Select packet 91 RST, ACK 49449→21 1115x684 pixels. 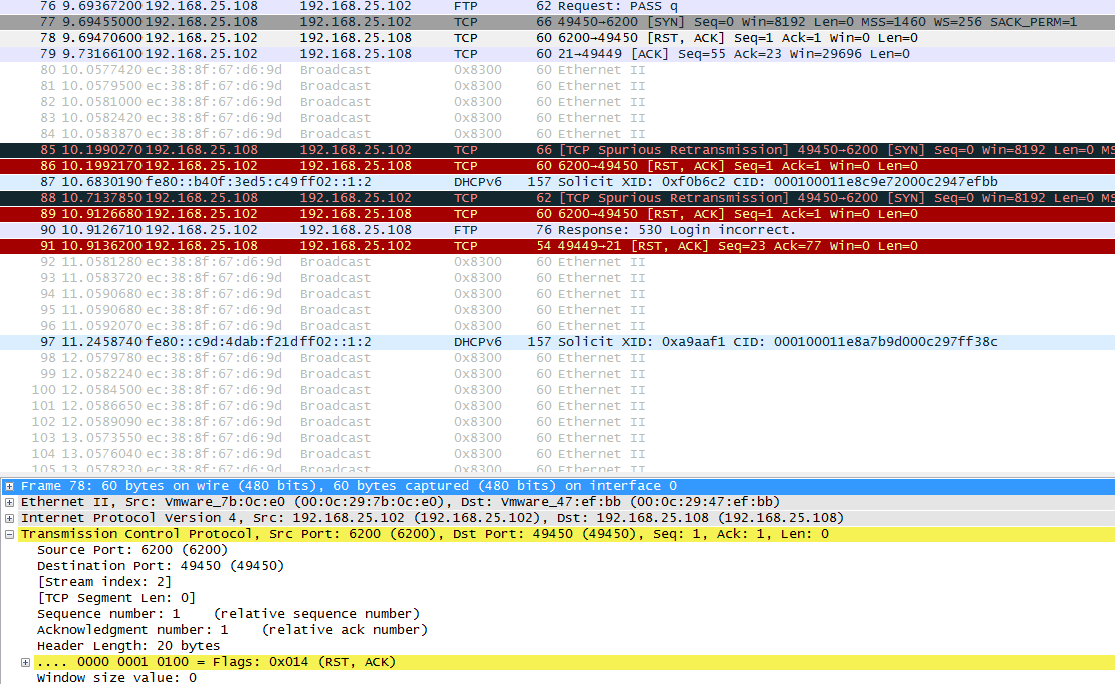[x=500, y=246]
